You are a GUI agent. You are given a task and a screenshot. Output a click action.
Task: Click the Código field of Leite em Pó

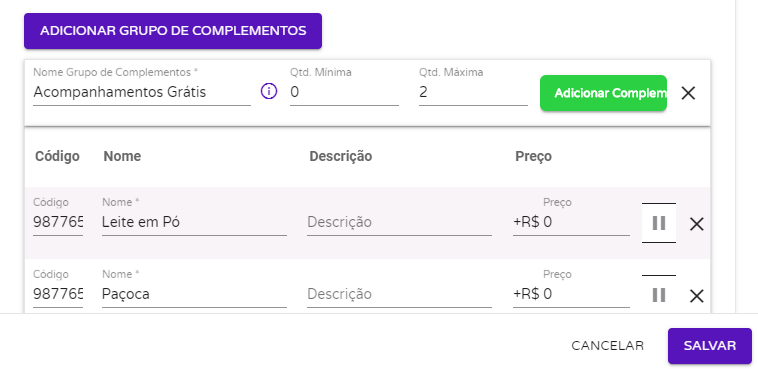tap(58, 222)
